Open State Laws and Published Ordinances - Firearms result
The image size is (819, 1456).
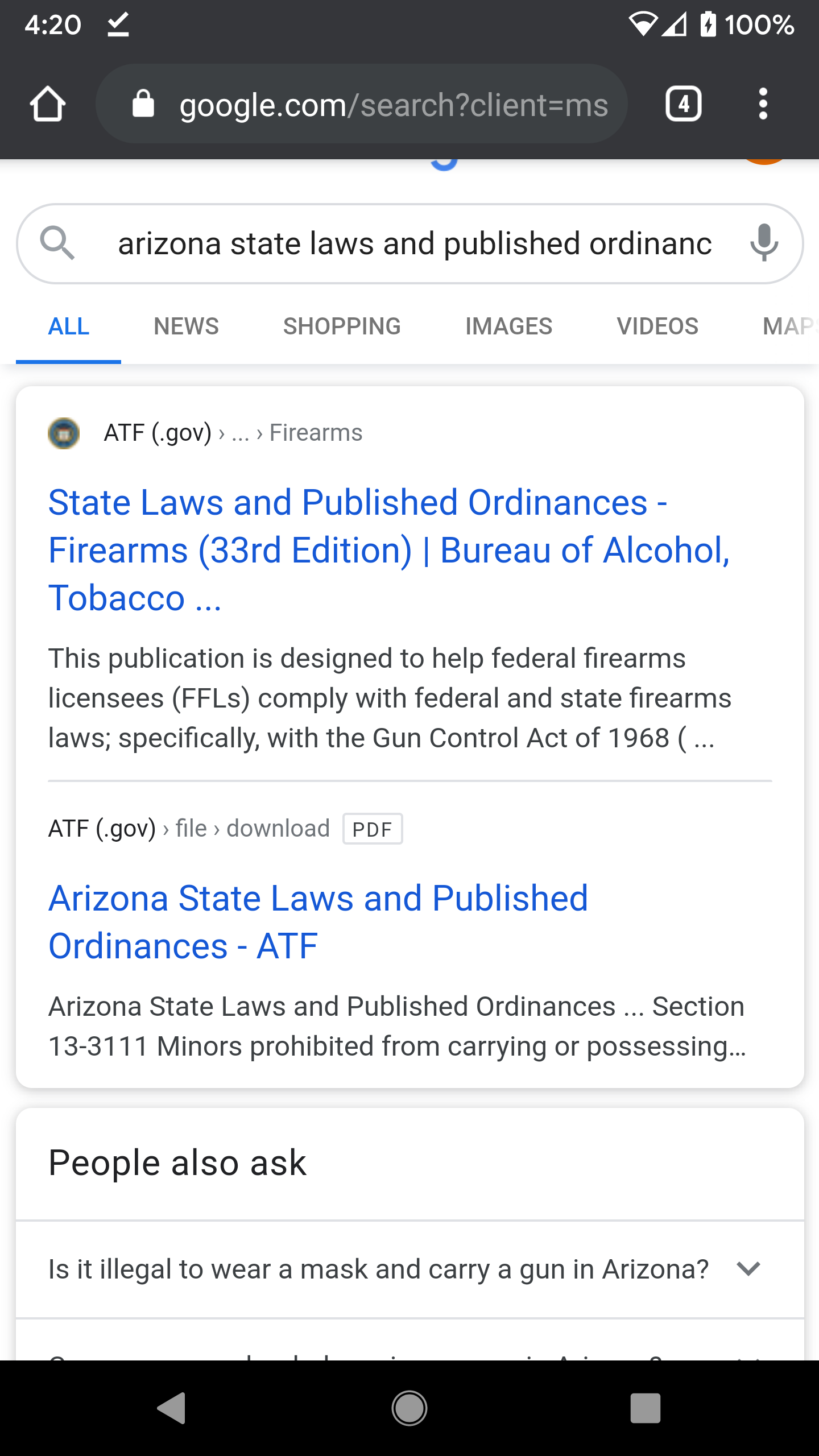(389, 550)
